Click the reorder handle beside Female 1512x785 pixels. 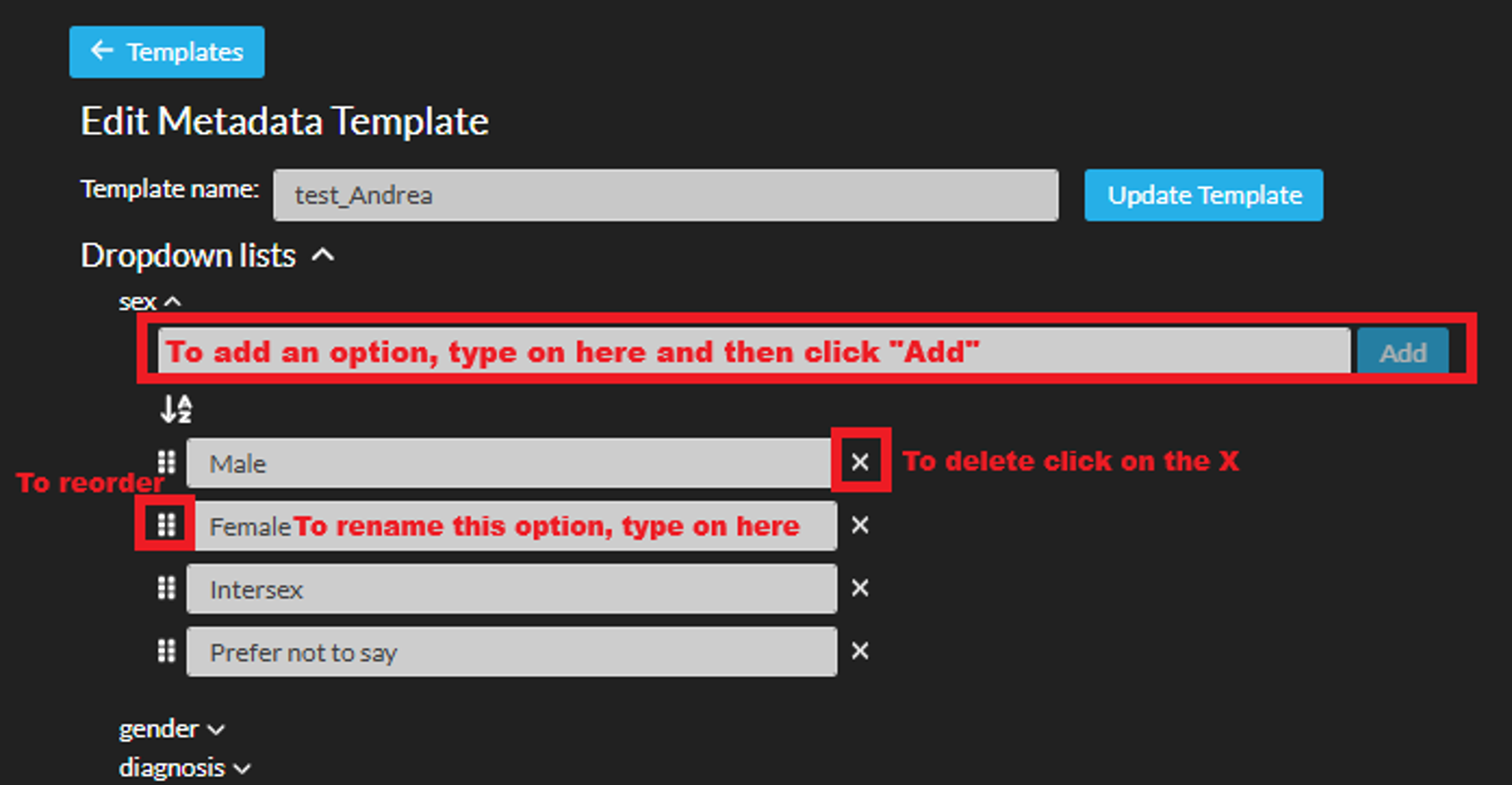pos(166,525)
